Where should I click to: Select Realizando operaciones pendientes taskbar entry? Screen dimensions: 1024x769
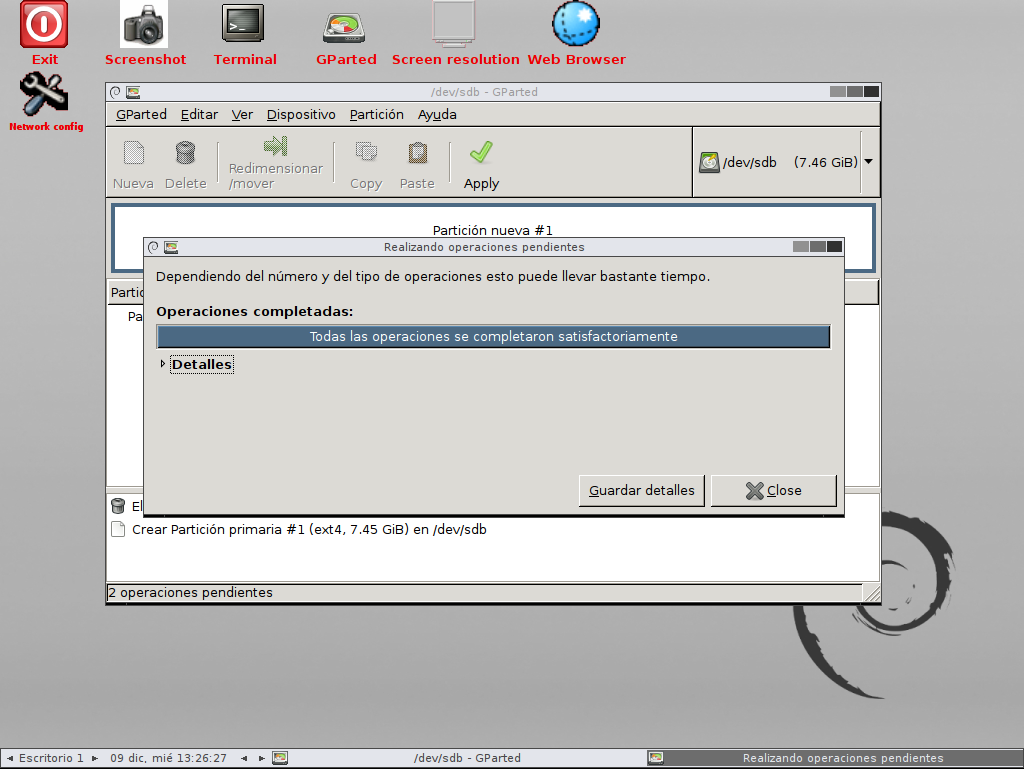[835, 758]
